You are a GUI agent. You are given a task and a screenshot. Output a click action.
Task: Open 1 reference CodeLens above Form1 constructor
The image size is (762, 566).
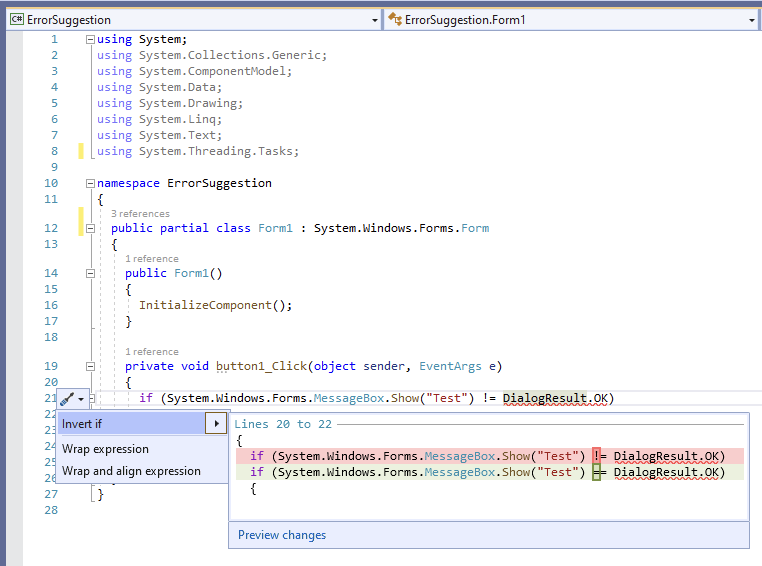pyautogui.click(x=152, y=259)
